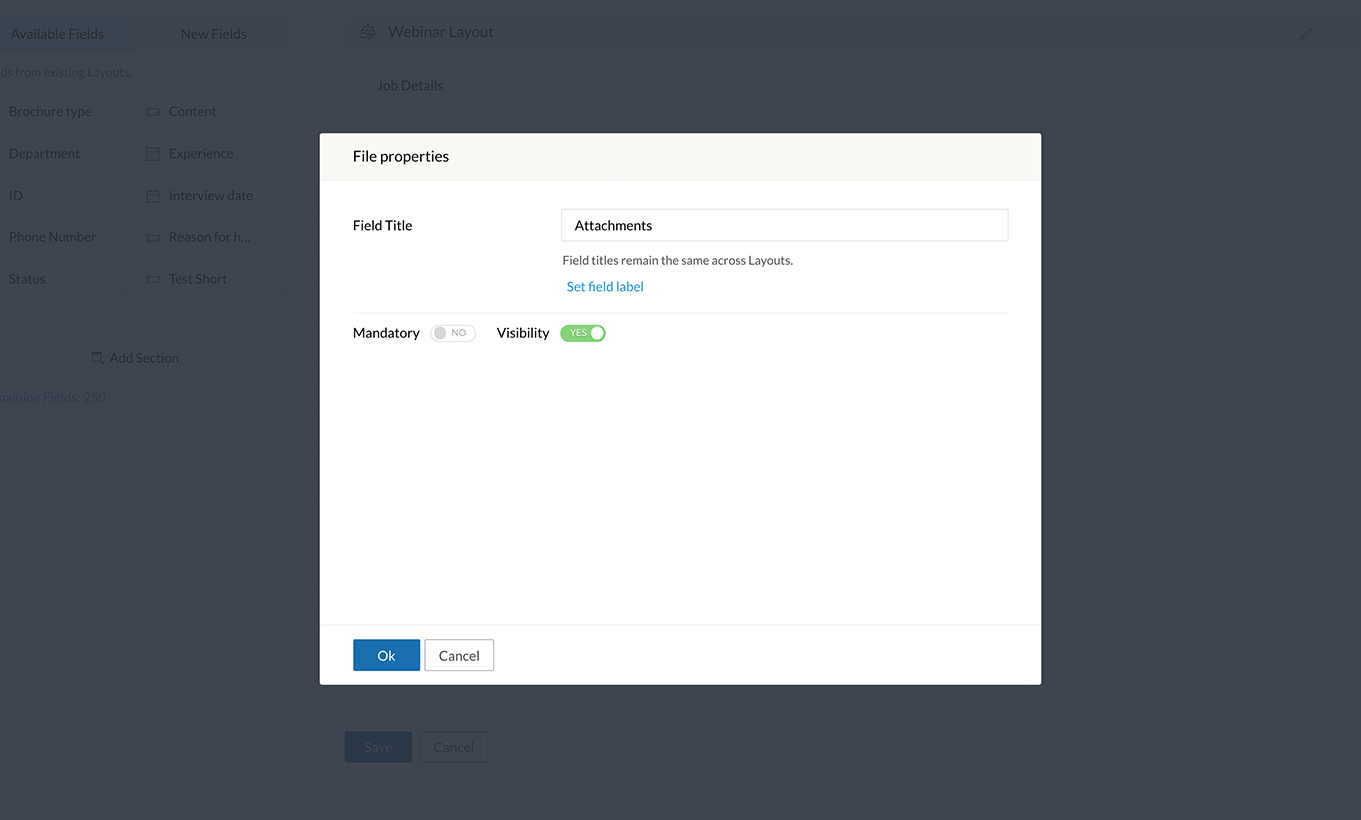Click the Webinar Layout title
Viewport: 1361px width, 820px height.
441,32
